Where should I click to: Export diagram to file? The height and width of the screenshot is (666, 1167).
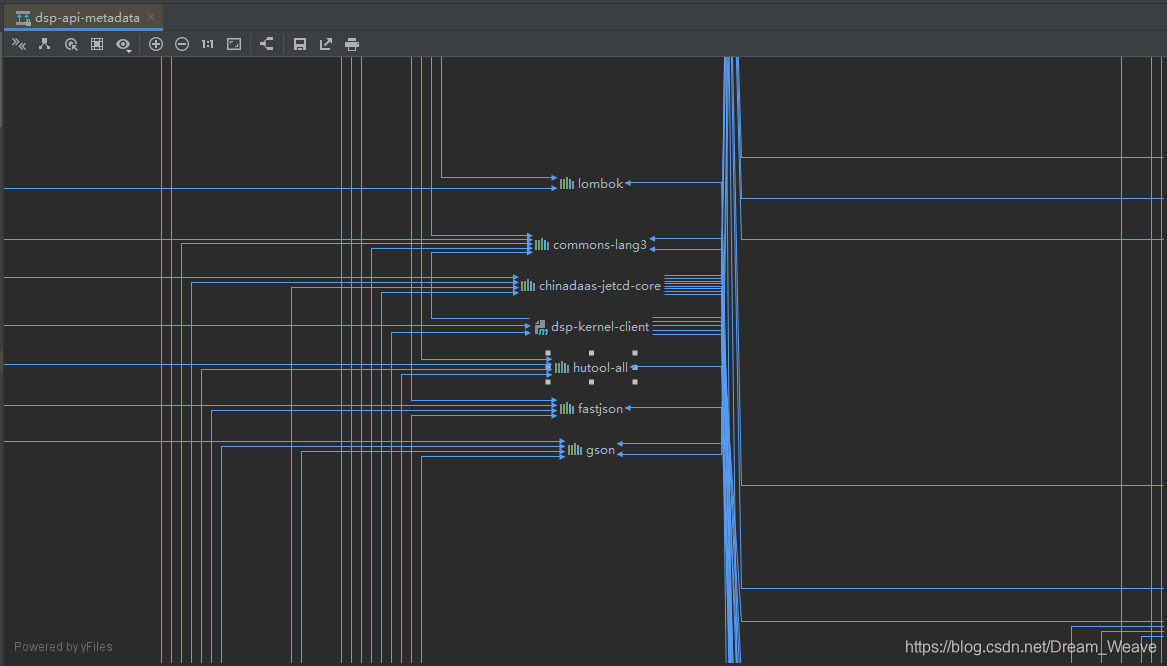(x=326, y=45)
